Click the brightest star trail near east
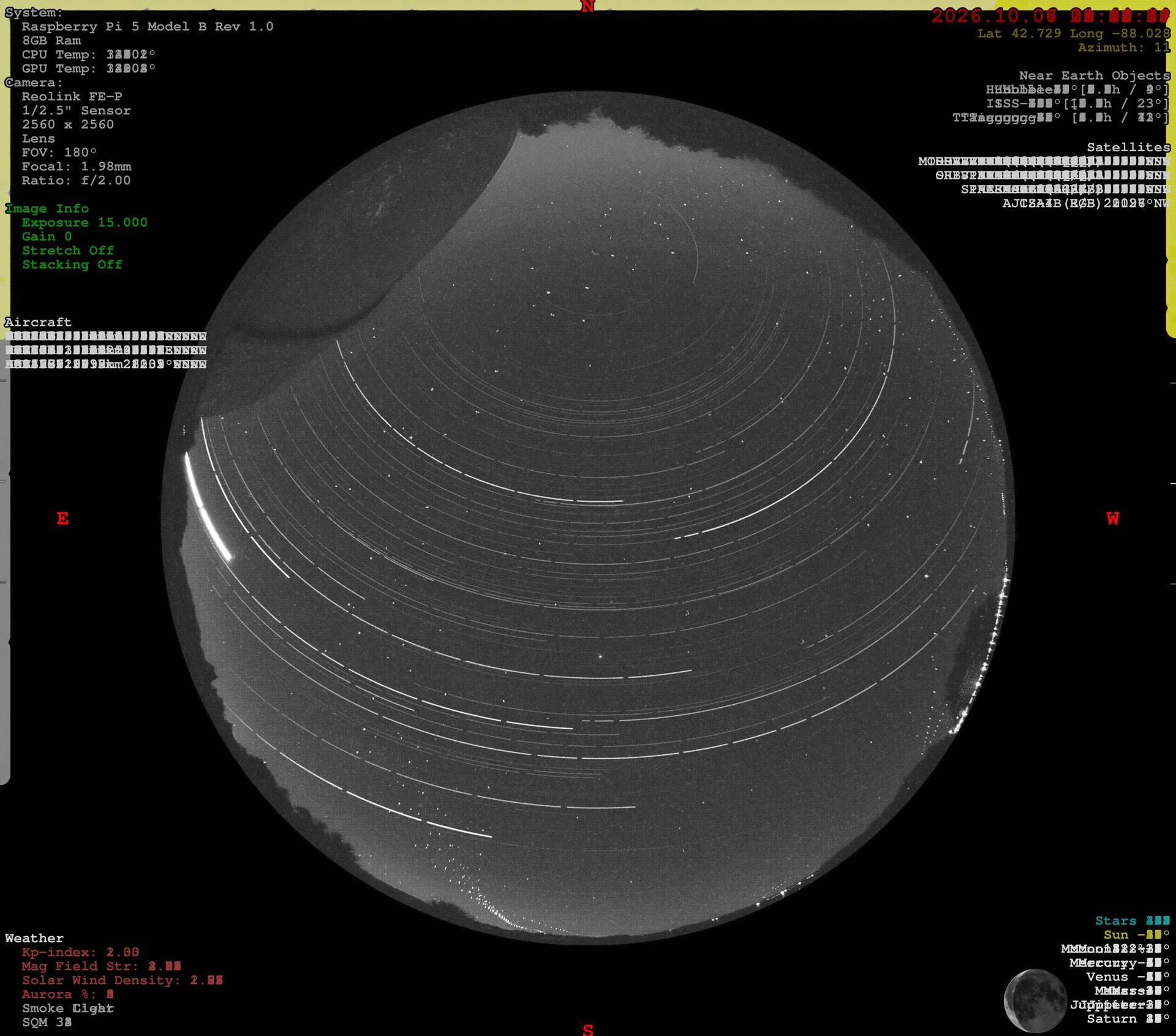The width and height of the screenshot is (1176, 1036). [x=207, y=506]
